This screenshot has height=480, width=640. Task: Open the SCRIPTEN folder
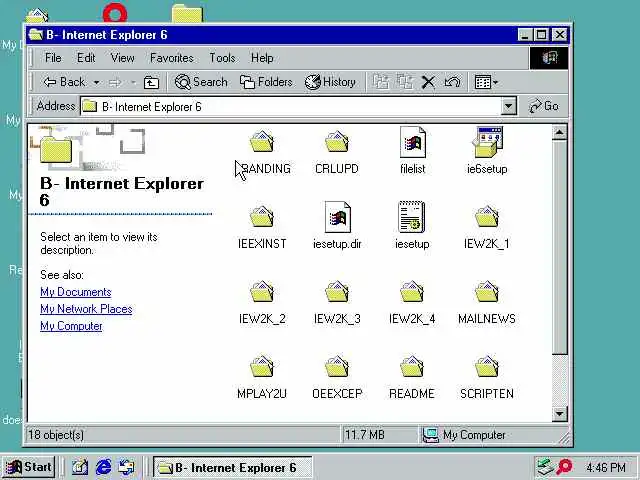(487, 367)
